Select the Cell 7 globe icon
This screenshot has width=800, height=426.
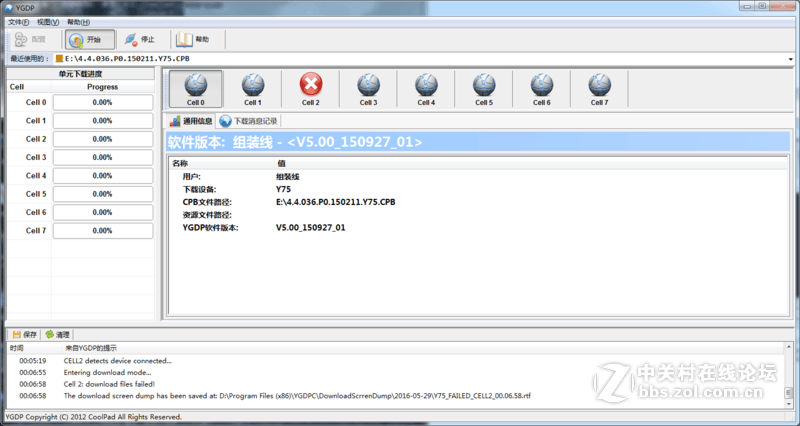tap(599, 89)
